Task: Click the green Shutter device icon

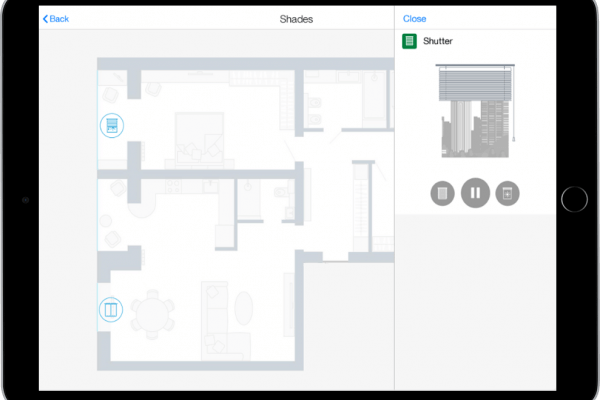Action: 409,41
